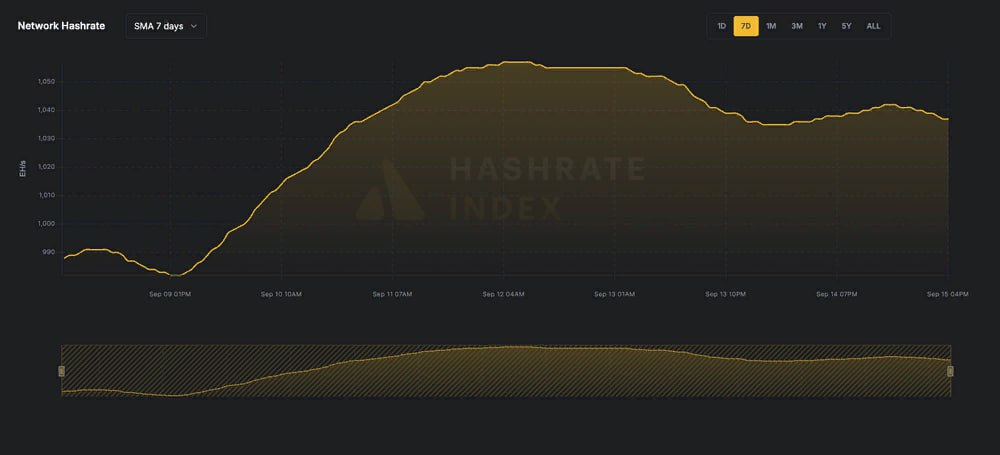The image size is (1000, 455).
Task: Show ALL historical hashrate data
Action: [x=873, y=26]
